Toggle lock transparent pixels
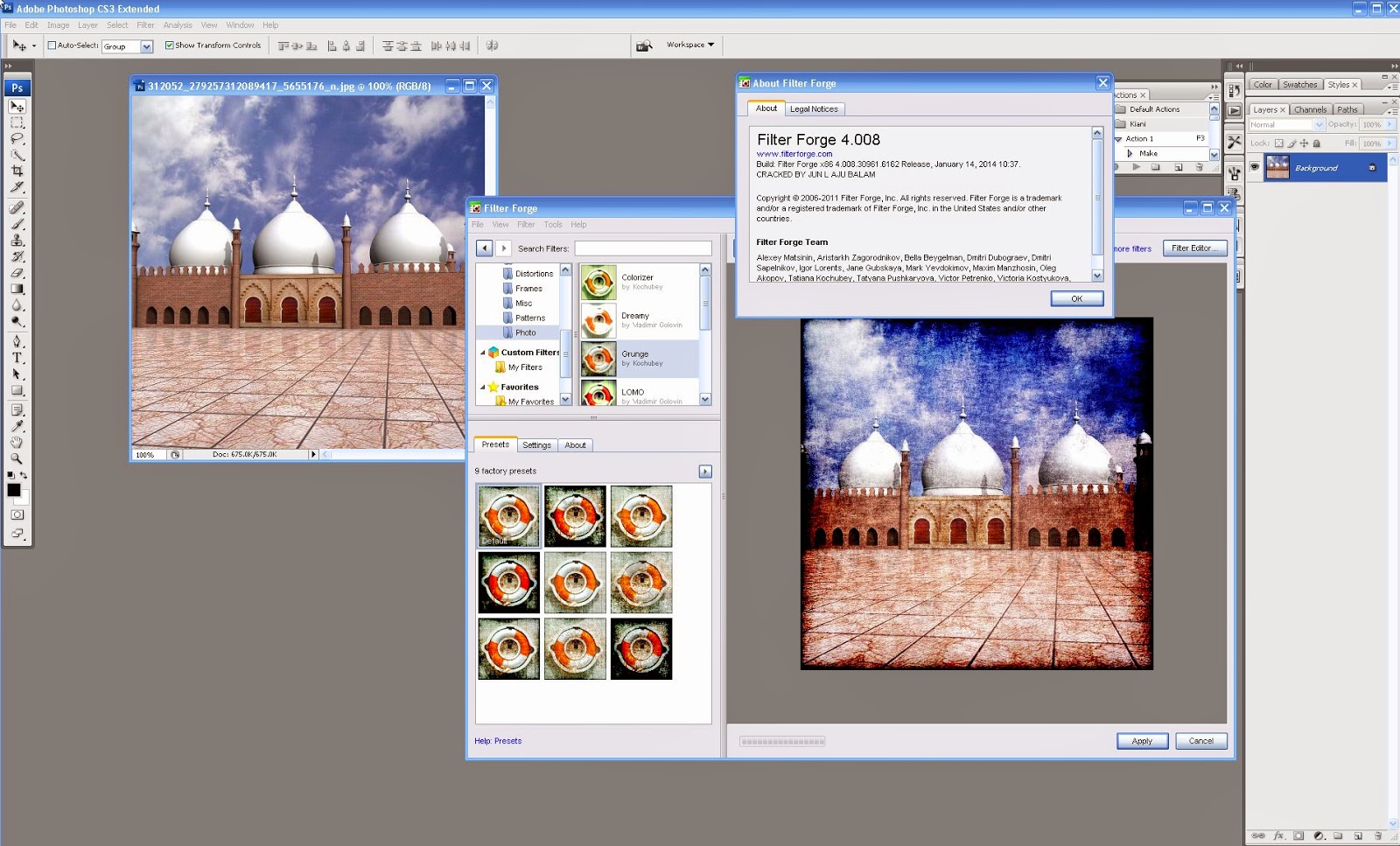1400x846 pixels. [1278, 143]
